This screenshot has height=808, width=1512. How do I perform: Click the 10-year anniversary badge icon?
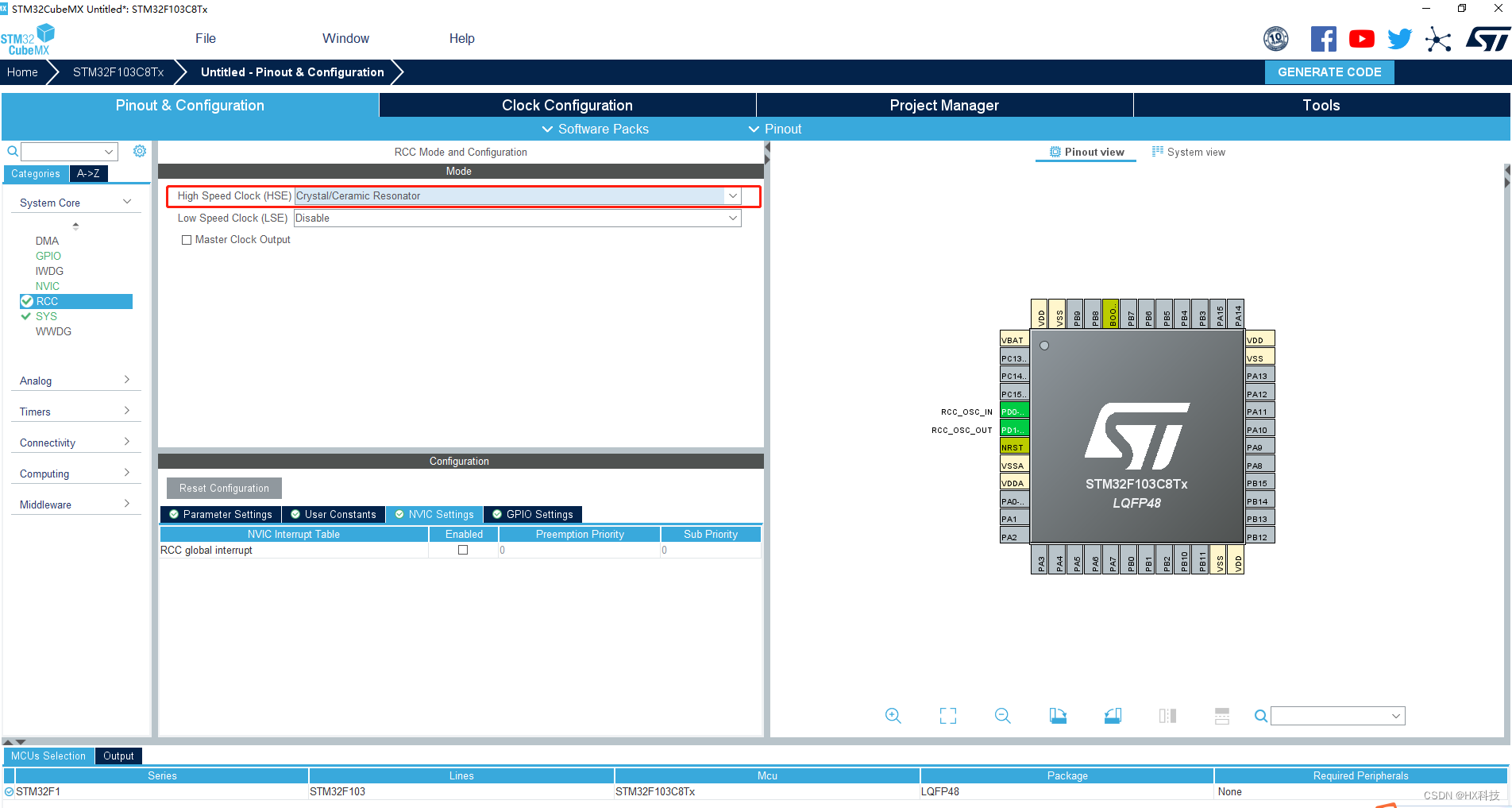coord(1276,38)
